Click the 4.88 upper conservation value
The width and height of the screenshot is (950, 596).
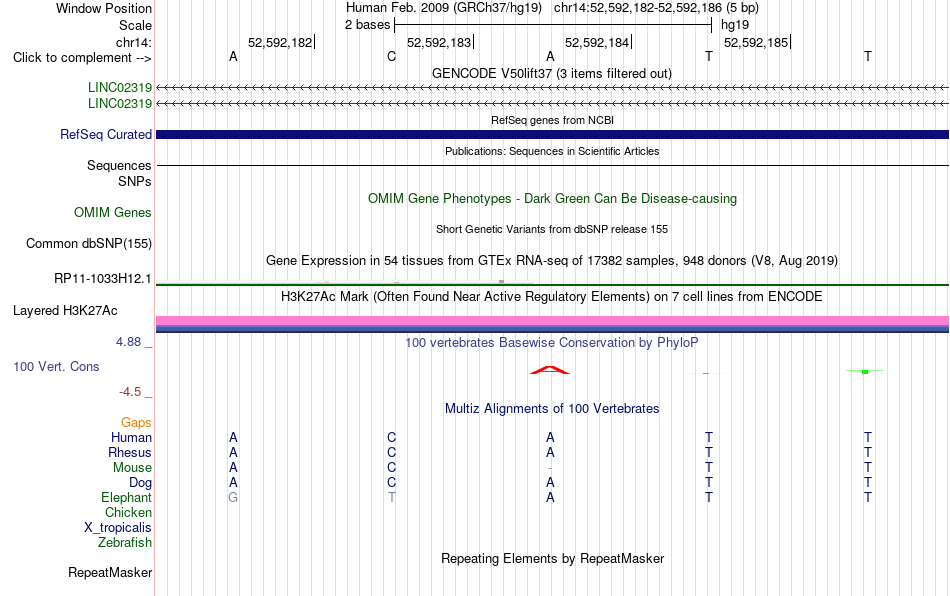128,342
